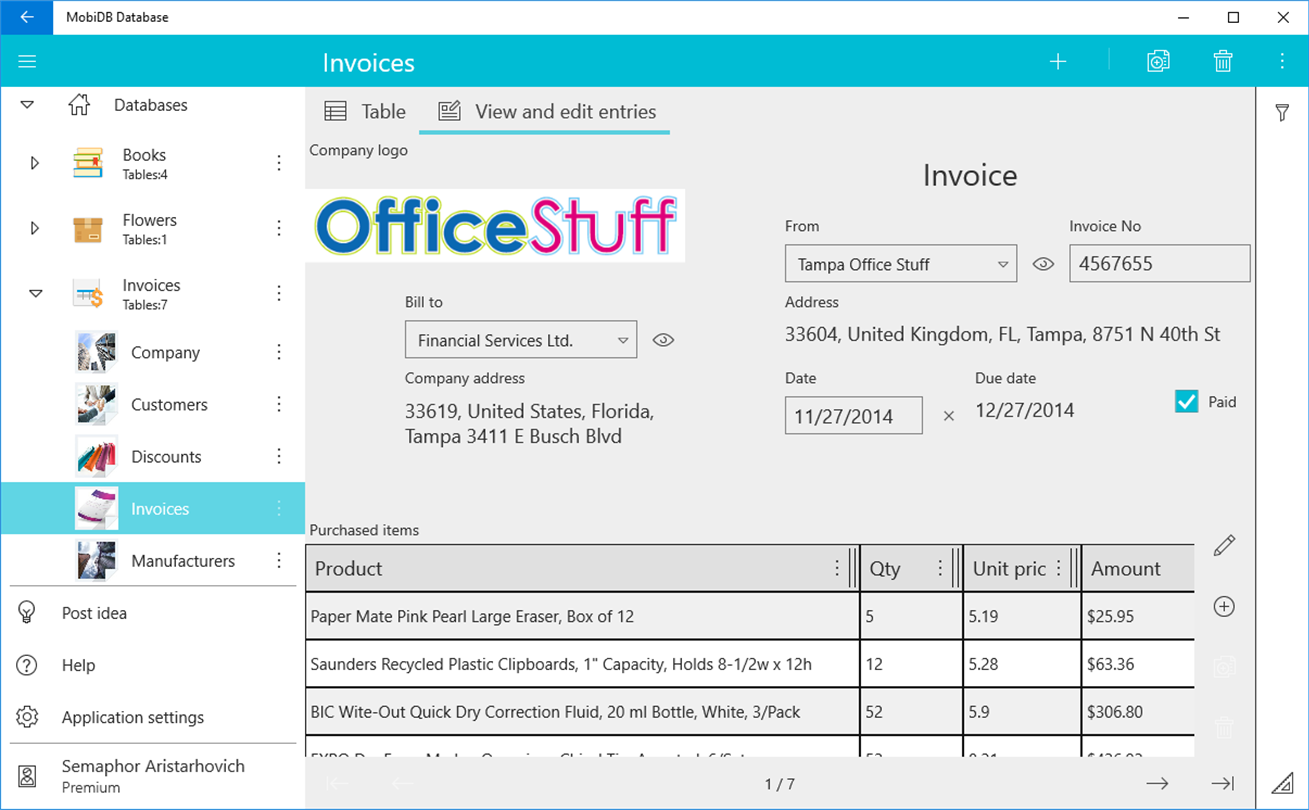The height and width of the screenshot is (810, 1309).
Task: Maximize the MobiDB Database window
Action: 1234,17
